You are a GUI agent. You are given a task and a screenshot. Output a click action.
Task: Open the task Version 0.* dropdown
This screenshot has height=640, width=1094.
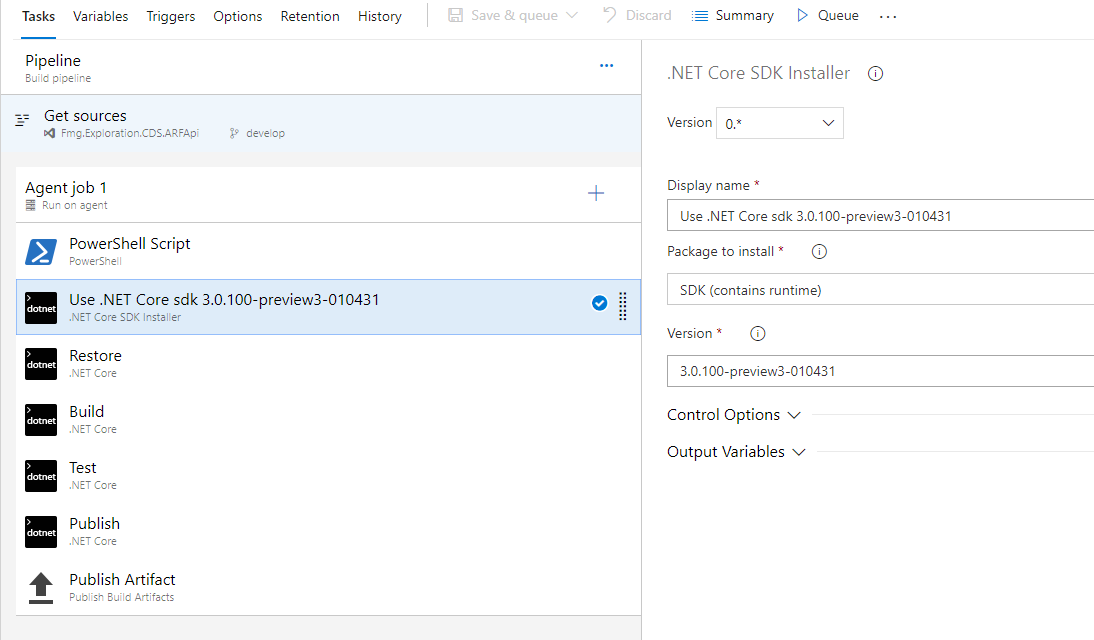coord(780,123)
